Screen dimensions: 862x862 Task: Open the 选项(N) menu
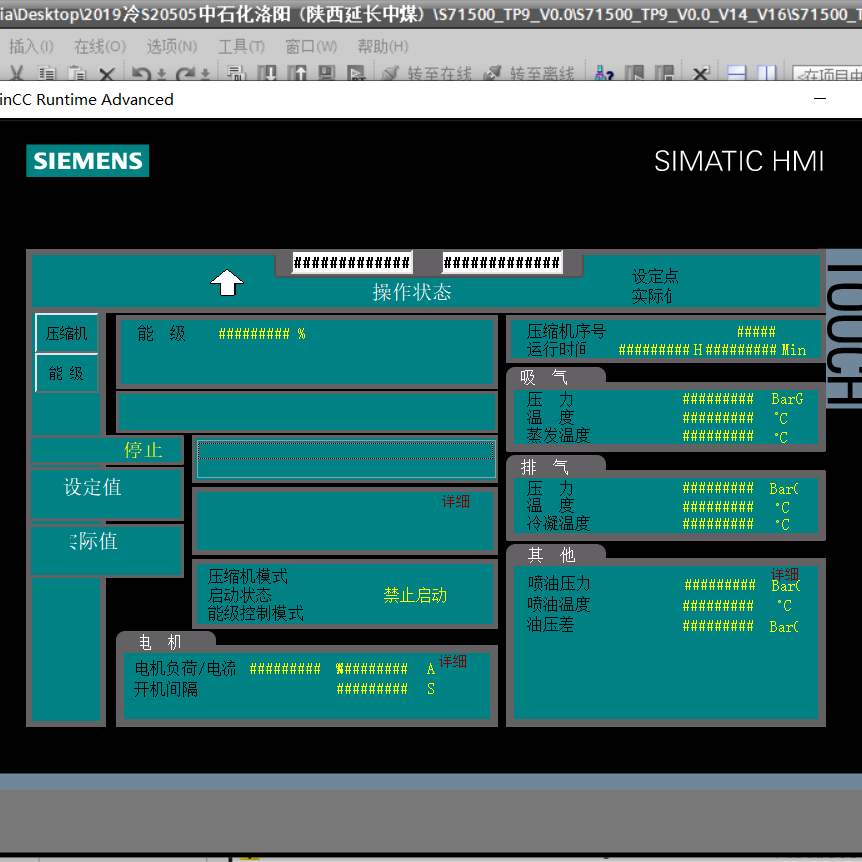[172, 47]
